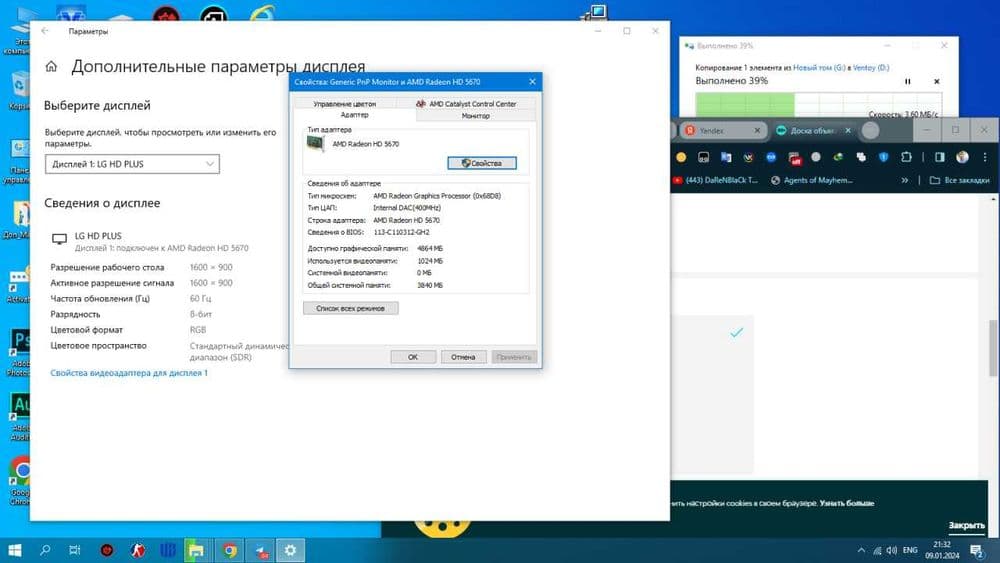Image resolution: width=1000 pixels, height=563 pixels.
Task: Open the volume control in the tray
Action: (x=892, y=550)
